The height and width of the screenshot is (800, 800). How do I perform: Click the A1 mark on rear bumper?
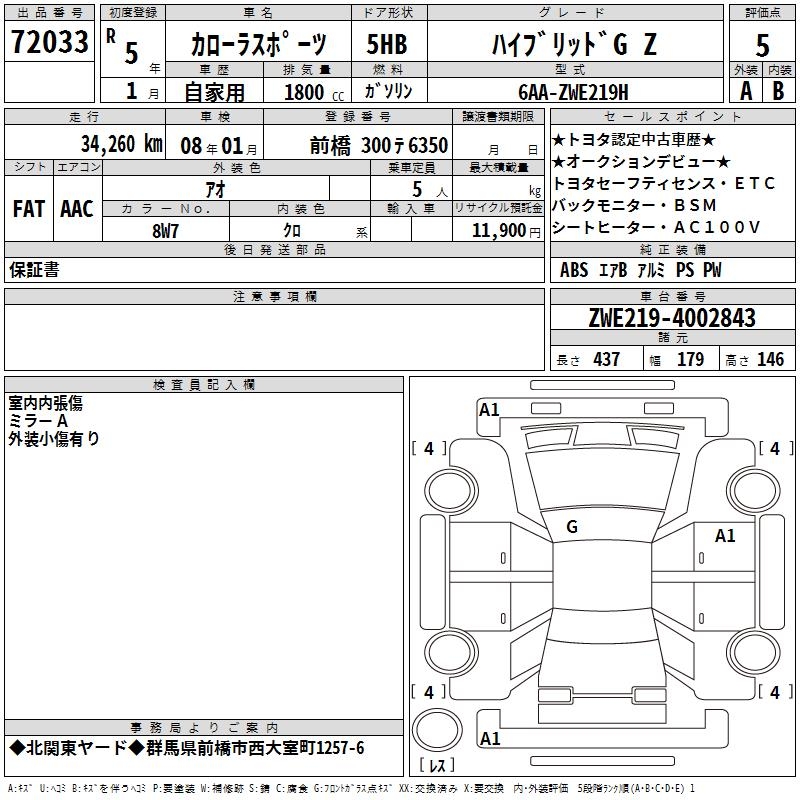click(x=490, y=738)
